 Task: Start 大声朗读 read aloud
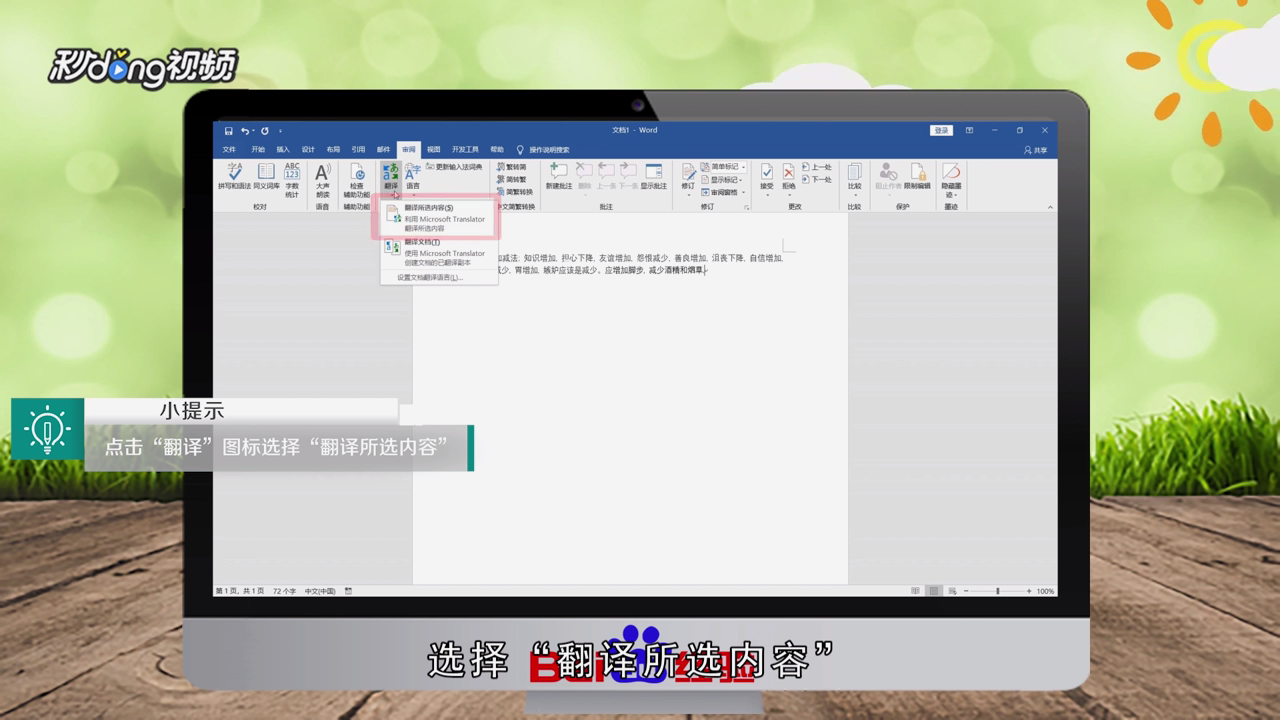(x=323, y=175)
